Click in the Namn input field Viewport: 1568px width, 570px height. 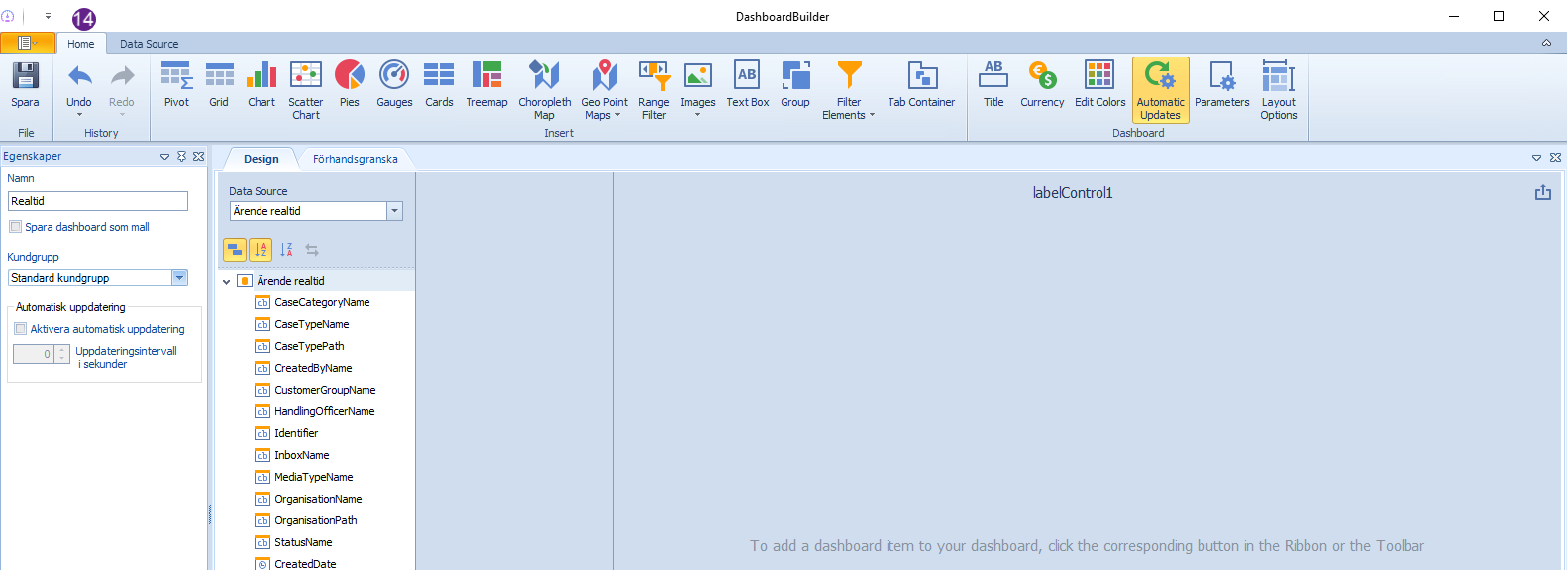point(98,201)
